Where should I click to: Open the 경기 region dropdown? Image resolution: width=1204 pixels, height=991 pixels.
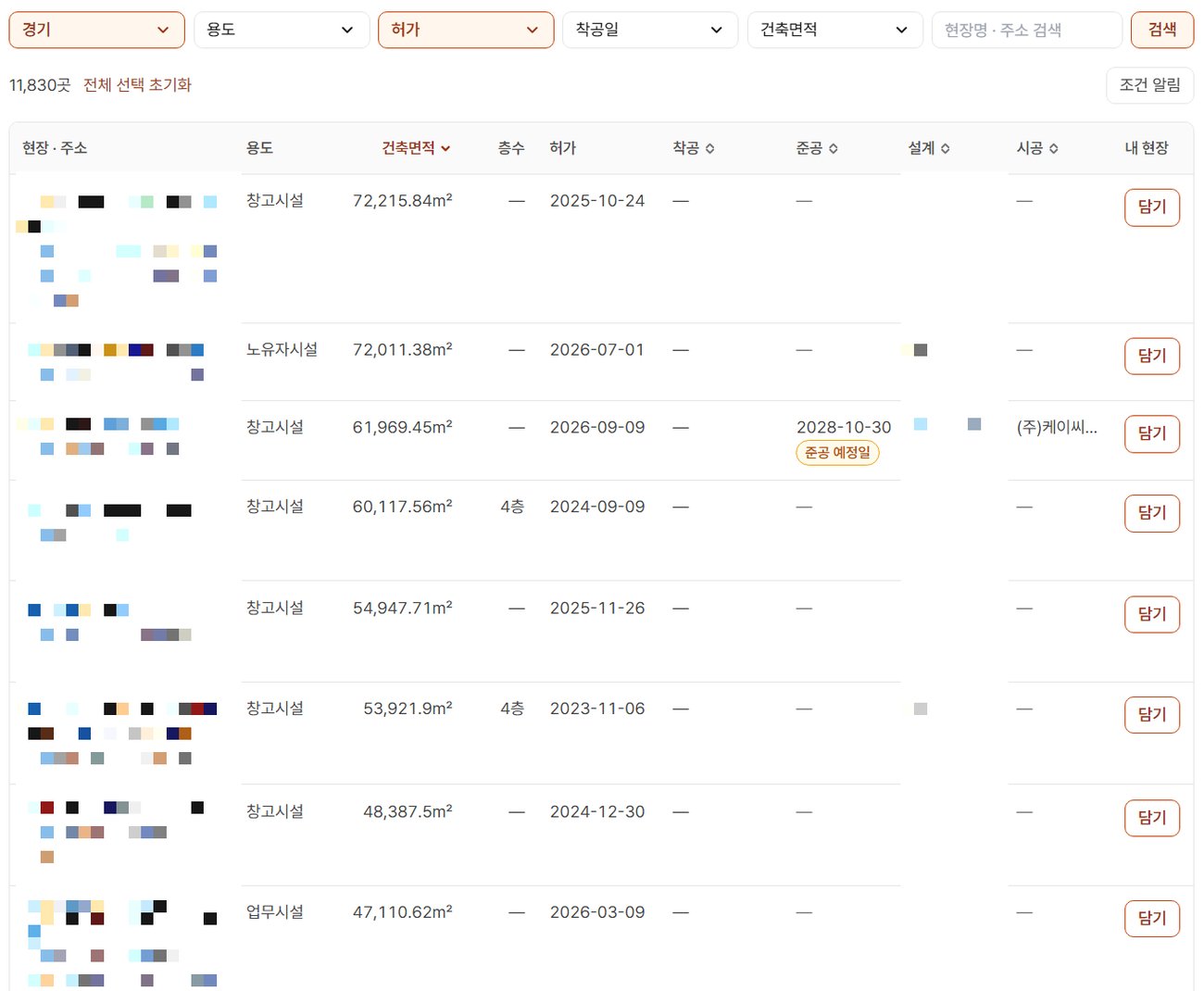pos(96,30)
